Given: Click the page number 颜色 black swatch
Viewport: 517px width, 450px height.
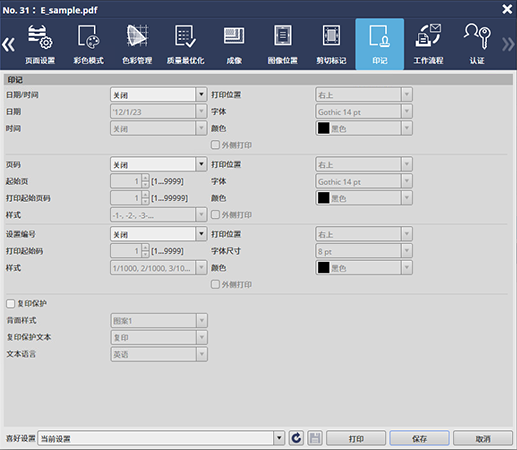Looking at the screenshot, I should [323, 198].
